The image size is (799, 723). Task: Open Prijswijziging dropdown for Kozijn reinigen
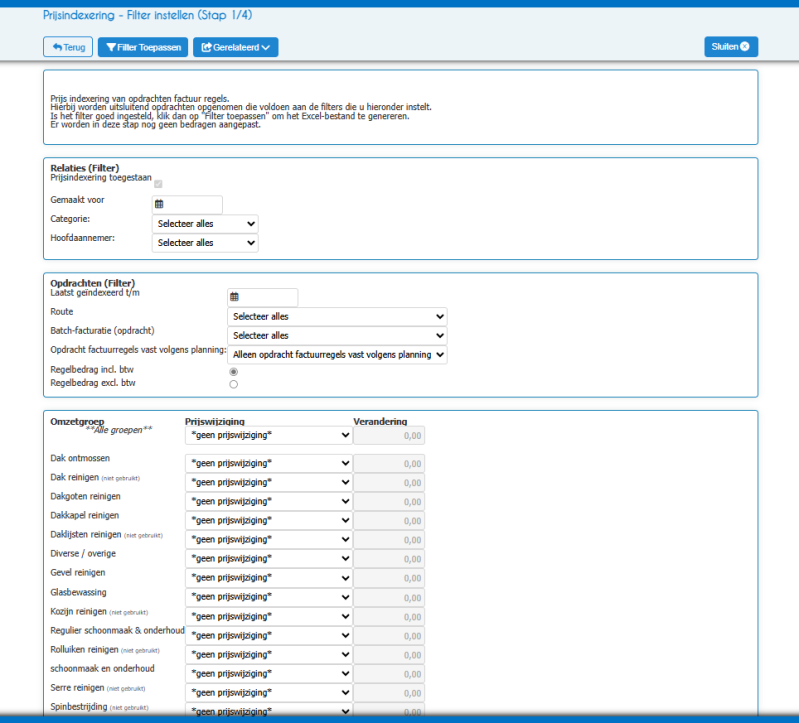click(269, 617)
